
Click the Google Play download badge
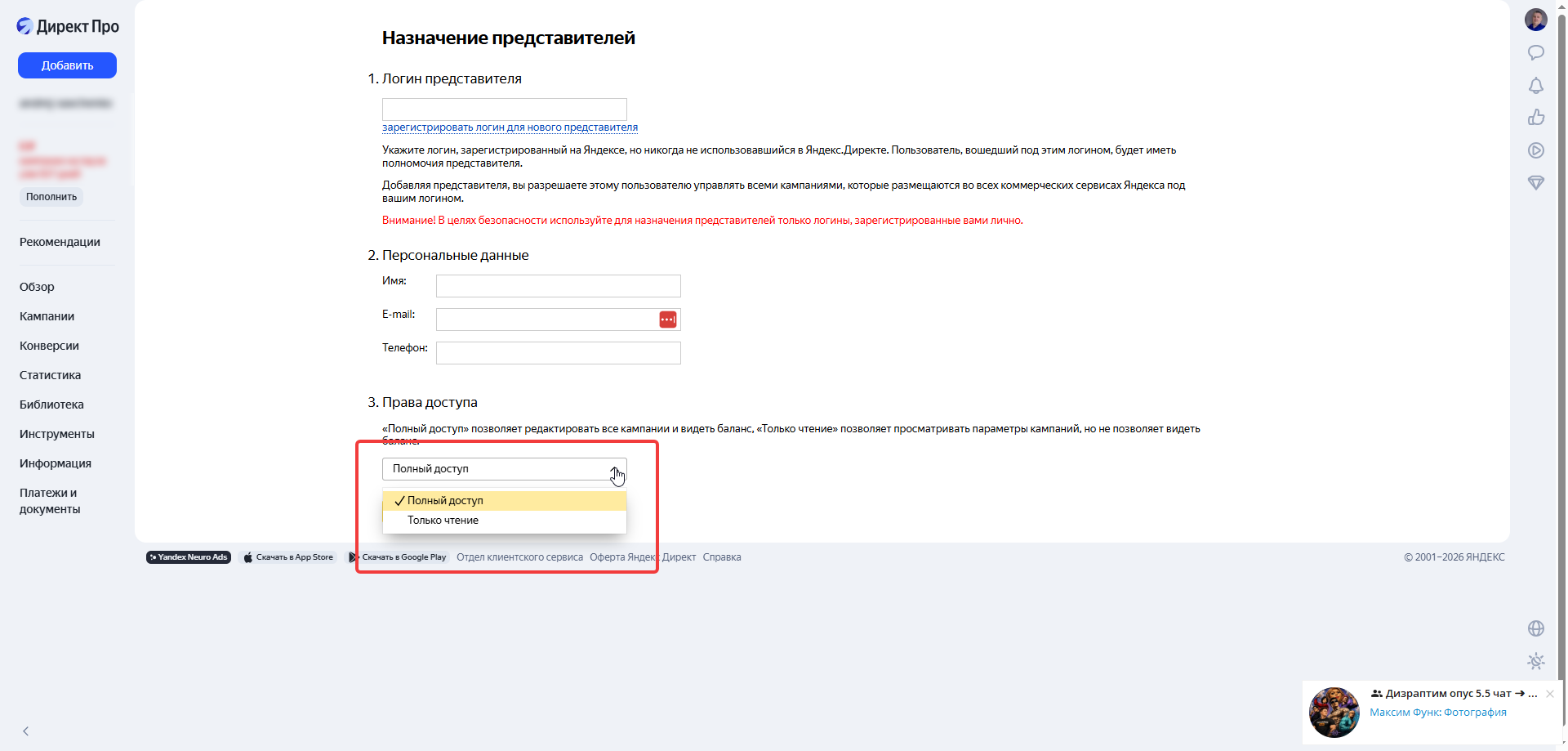399,557
